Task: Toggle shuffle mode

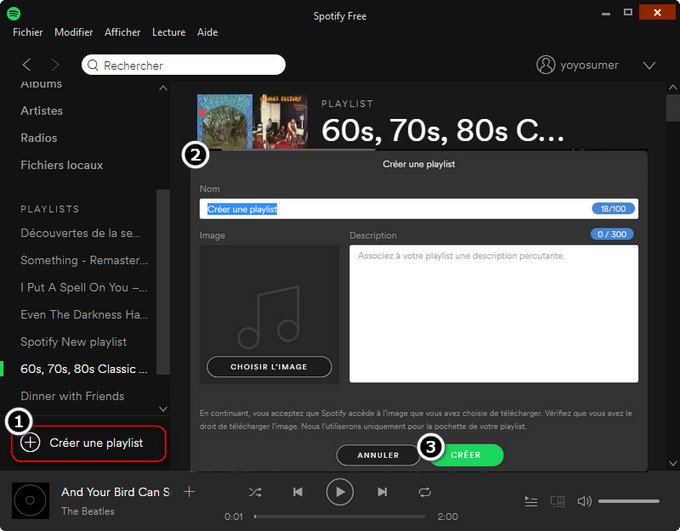Action: [255, 492]
